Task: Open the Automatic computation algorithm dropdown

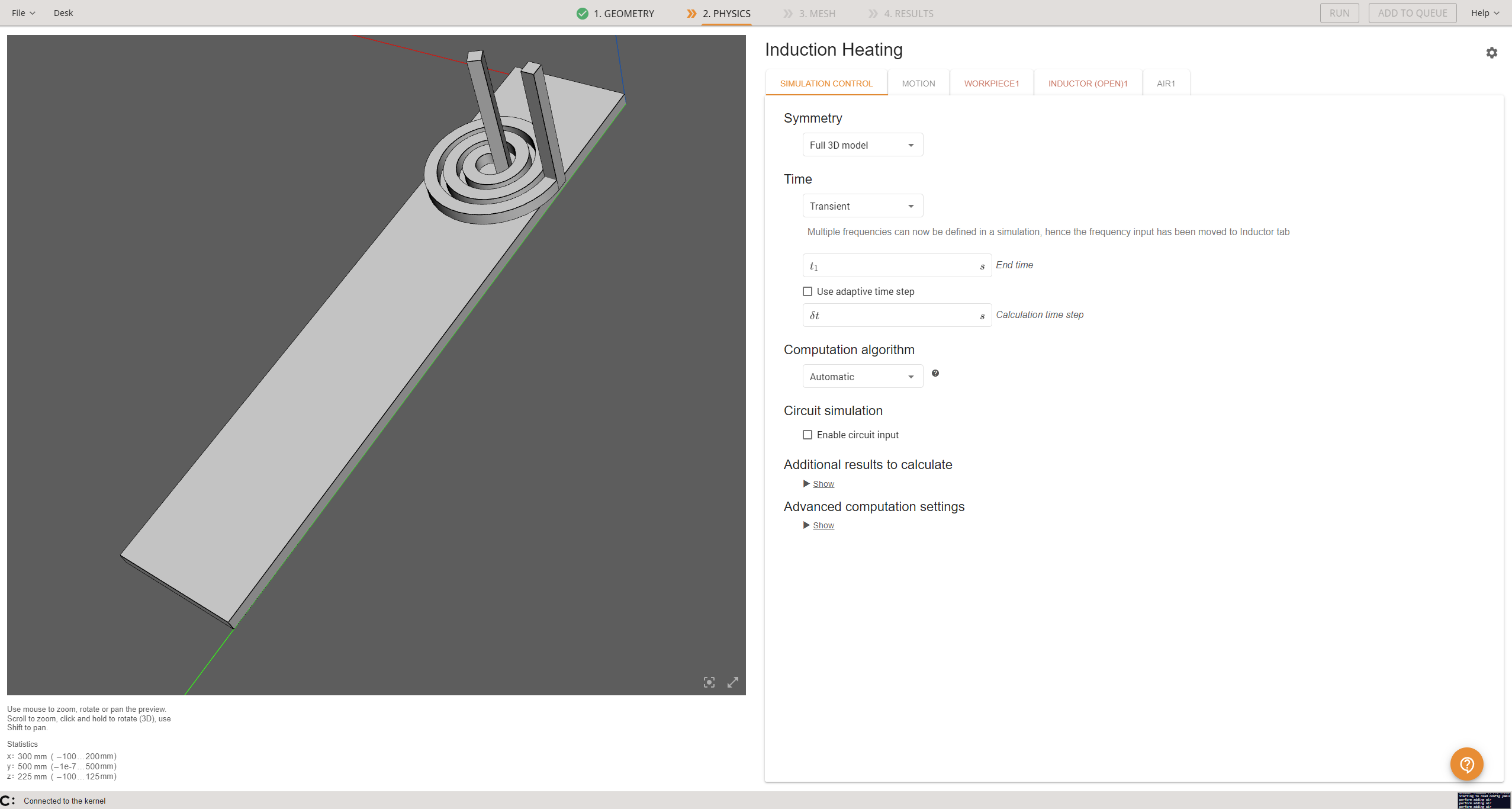Action: point(862,377)
